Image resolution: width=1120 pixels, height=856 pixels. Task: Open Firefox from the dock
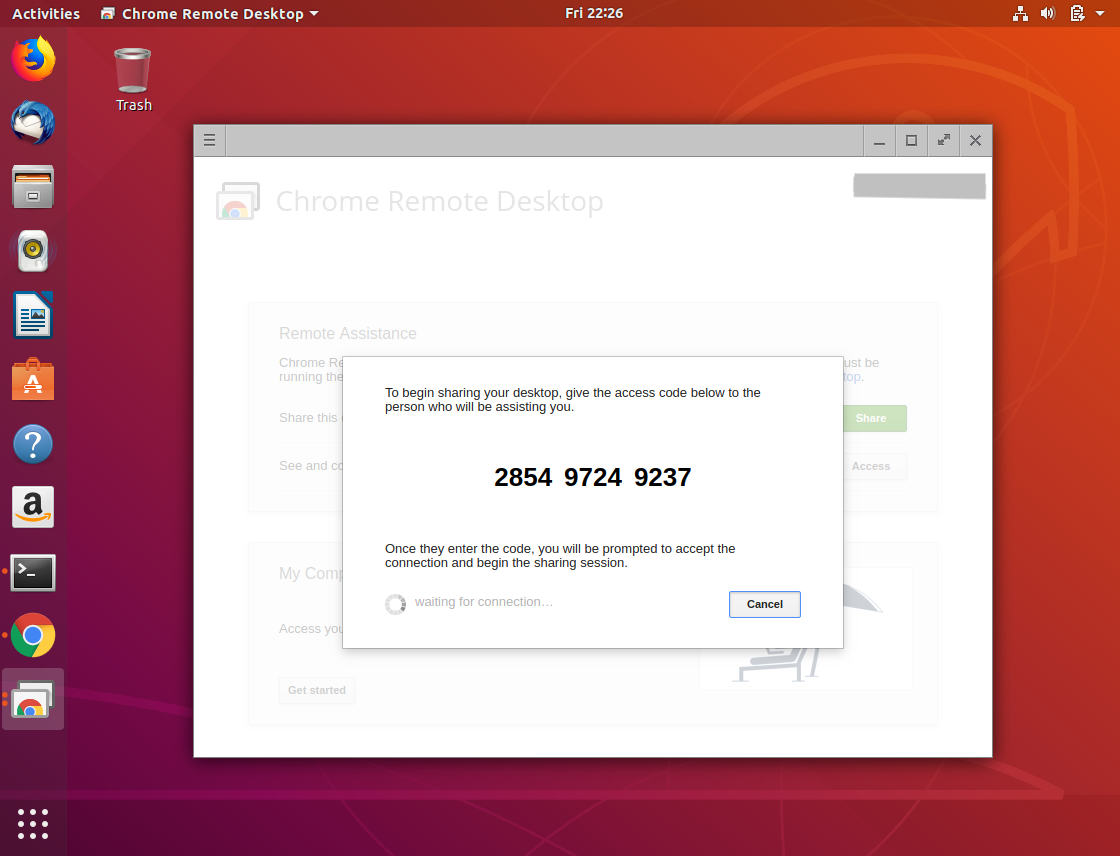coord(33,59)
